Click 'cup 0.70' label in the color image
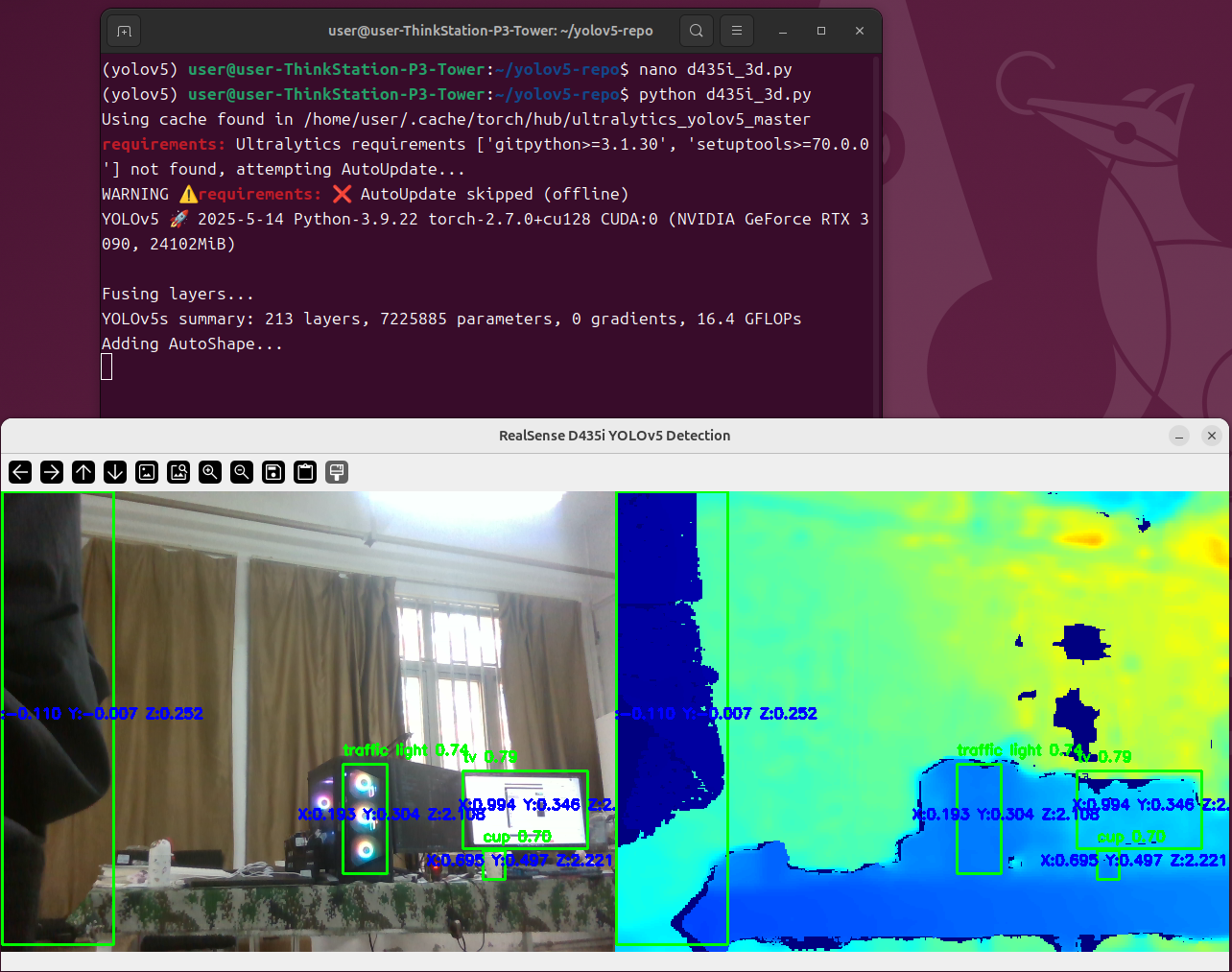Screen dimensions: 1232x972 [517, 837]
